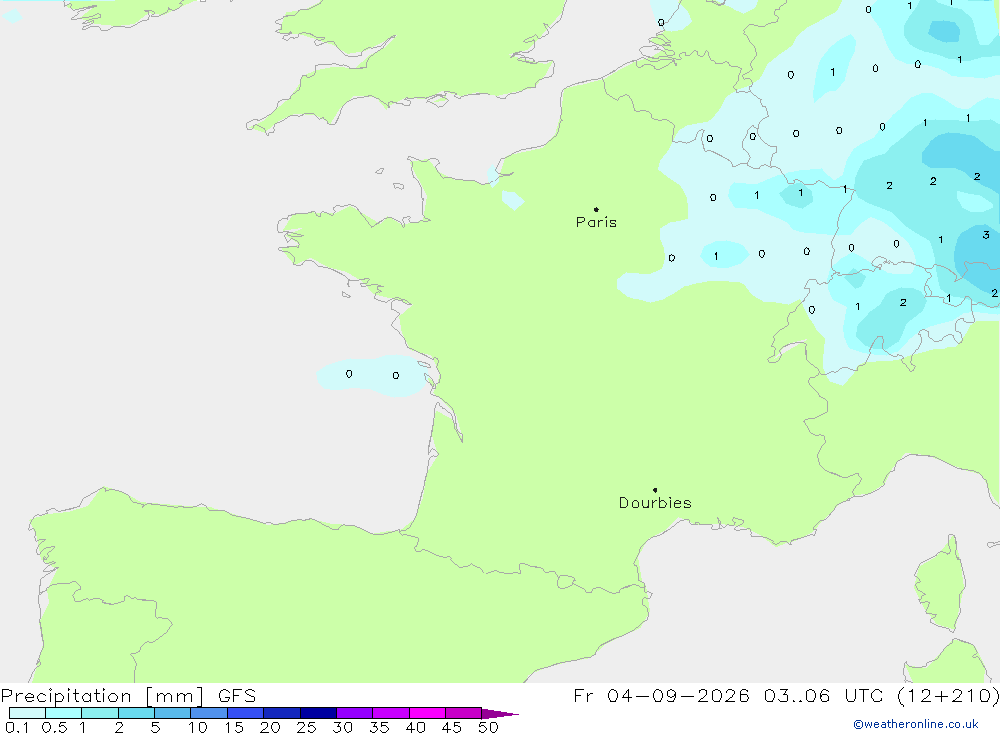Click the legend label 25
1000x733 pixels.
pos(306,727)
